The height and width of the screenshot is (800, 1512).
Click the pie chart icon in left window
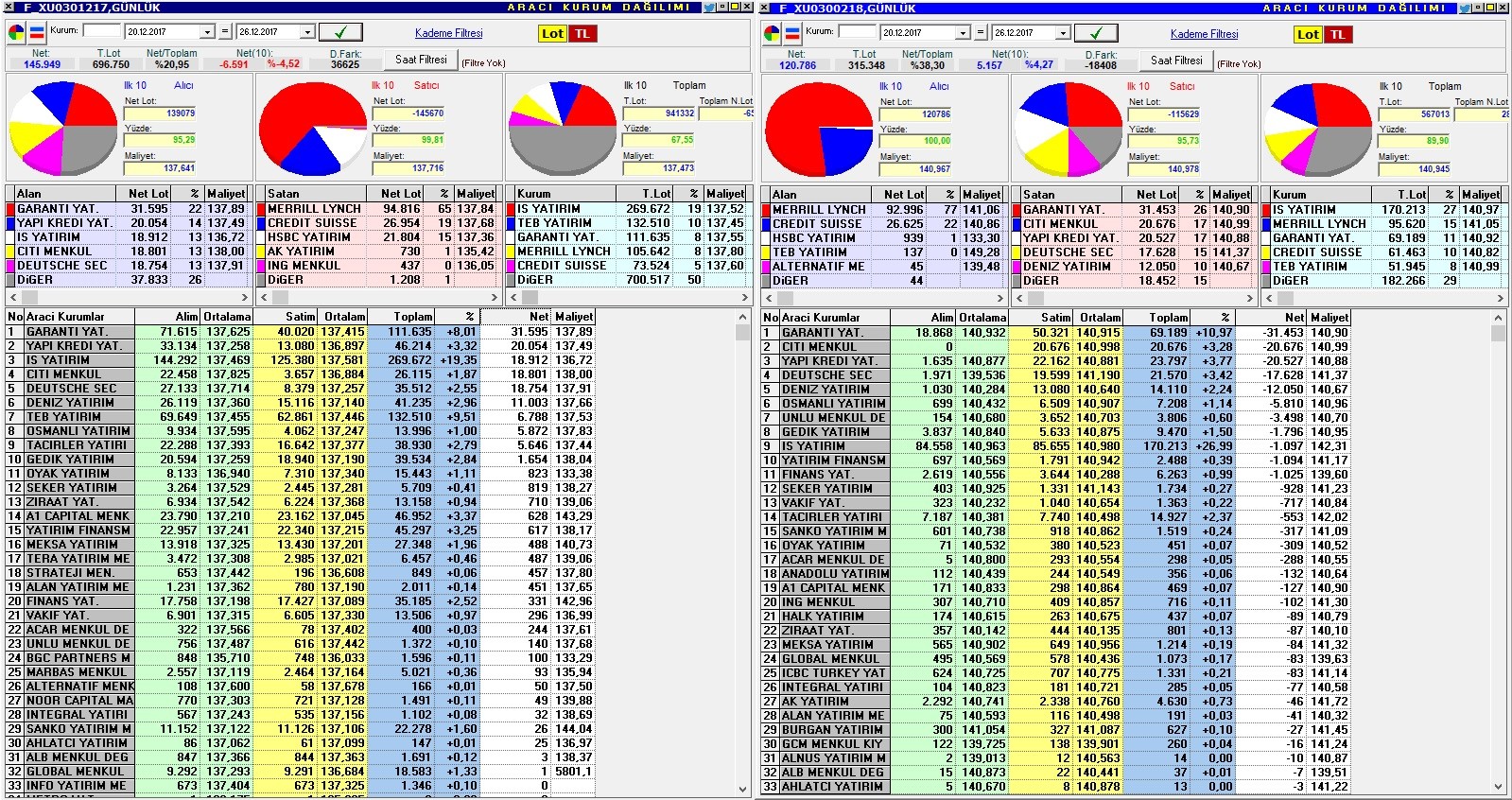coord(16,32)
